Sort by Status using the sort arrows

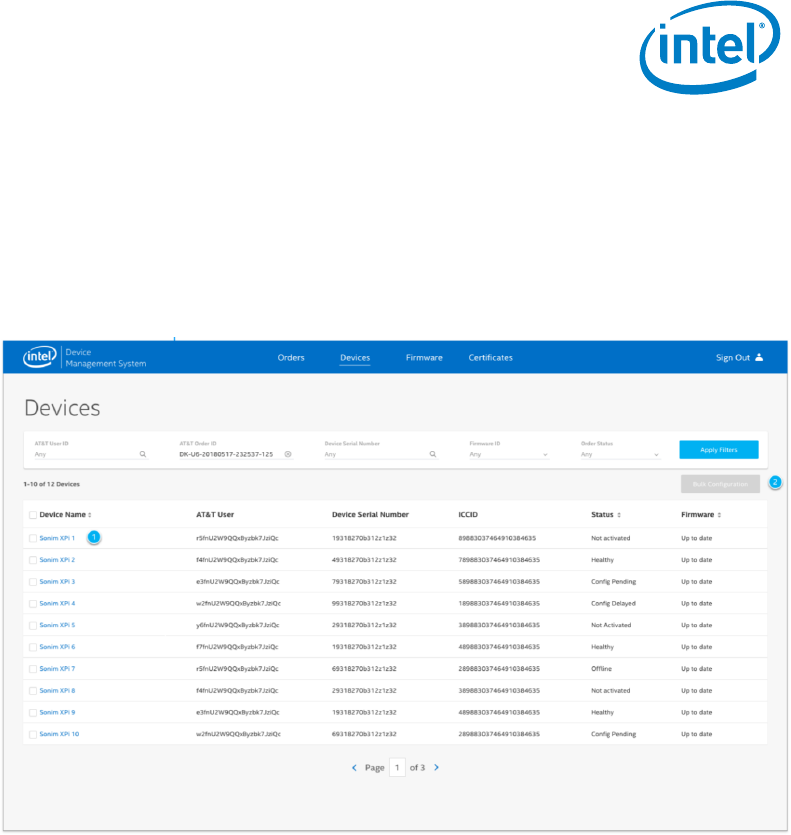(619, 515)
